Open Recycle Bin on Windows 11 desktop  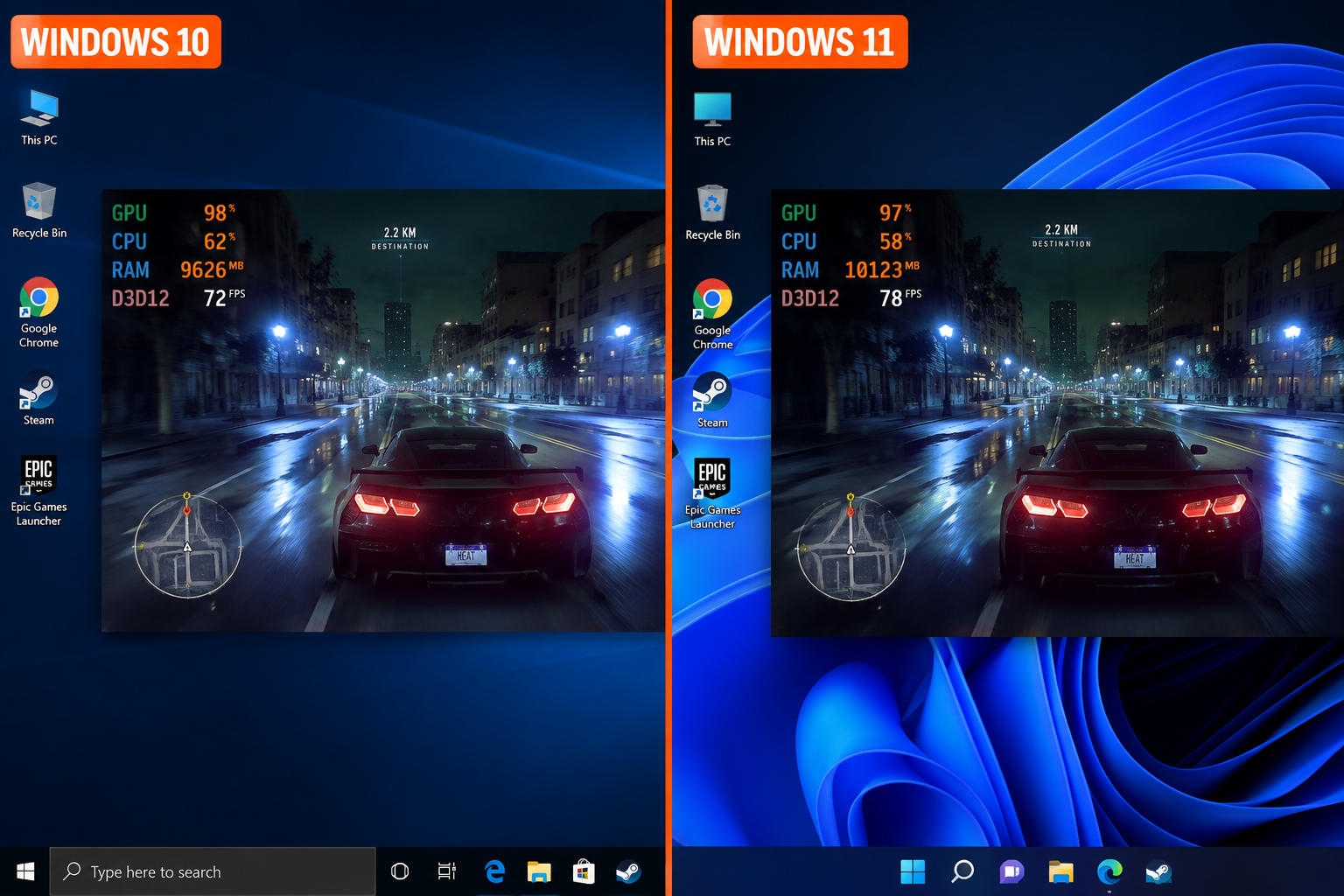point(712,213)
